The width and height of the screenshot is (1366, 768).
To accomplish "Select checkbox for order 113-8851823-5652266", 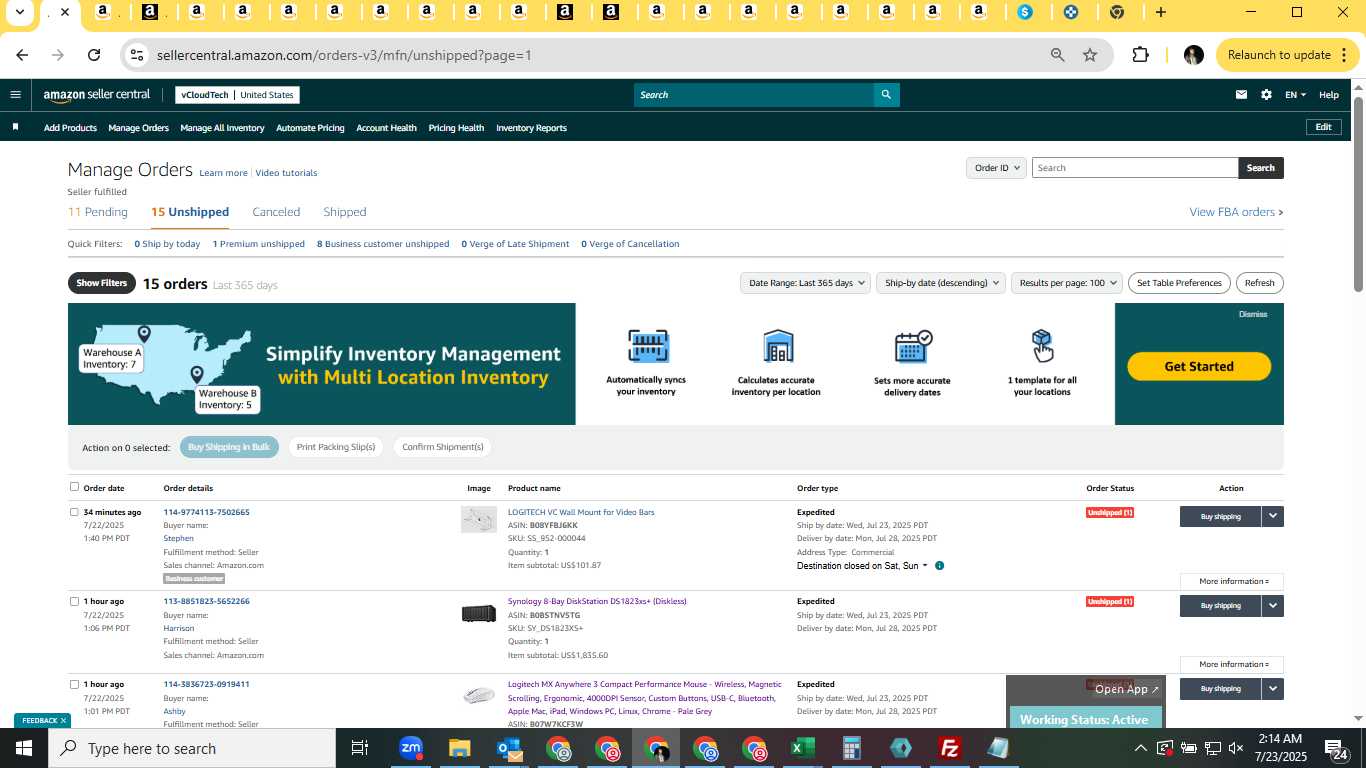I will pyautogui.click(x=74, y=601).
